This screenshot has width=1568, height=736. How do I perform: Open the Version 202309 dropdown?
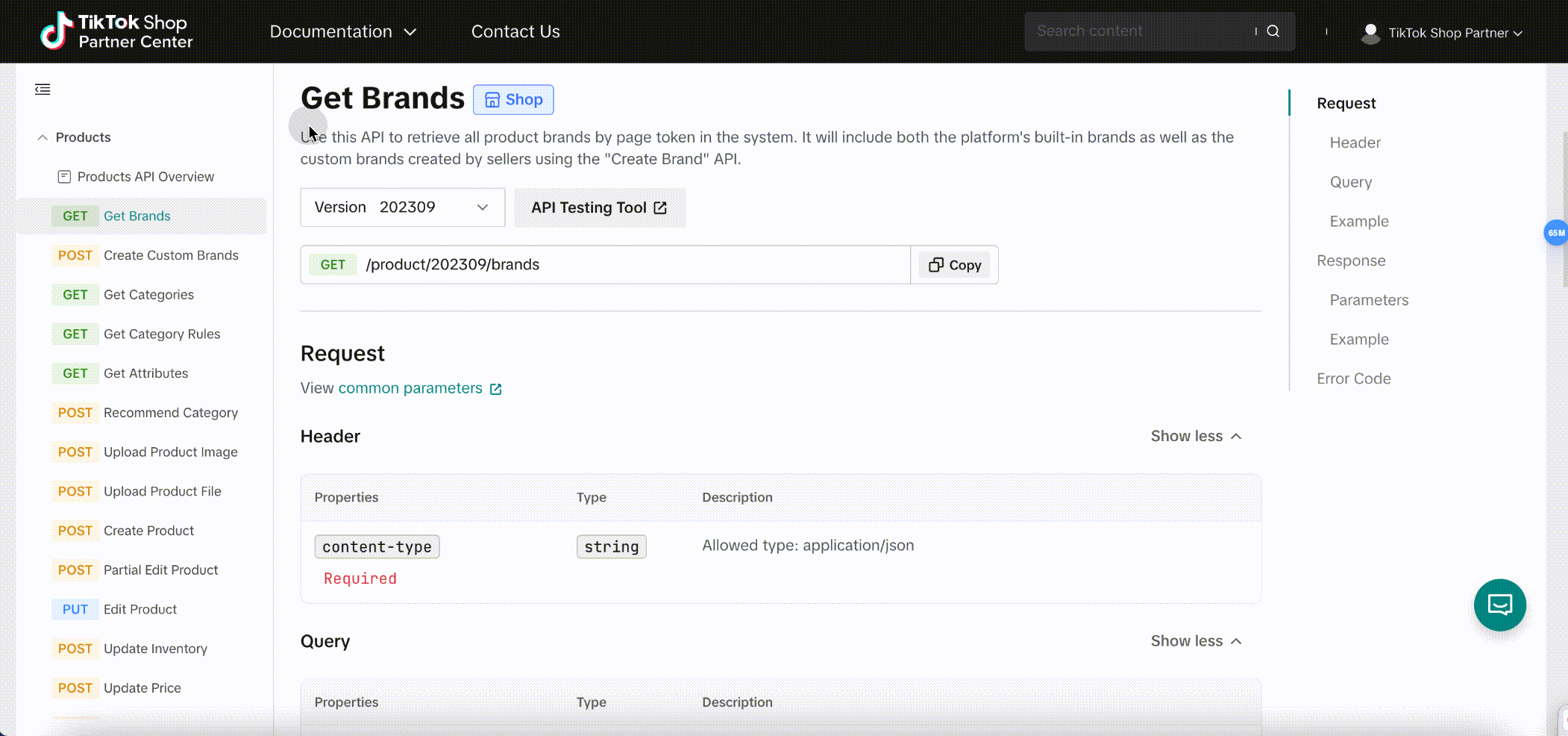tap(402, 208)
